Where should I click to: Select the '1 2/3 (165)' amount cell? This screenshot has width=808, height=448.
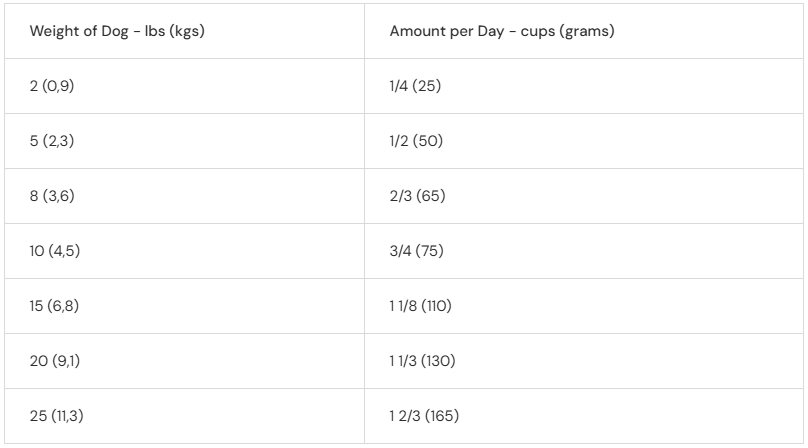(584, 416)
